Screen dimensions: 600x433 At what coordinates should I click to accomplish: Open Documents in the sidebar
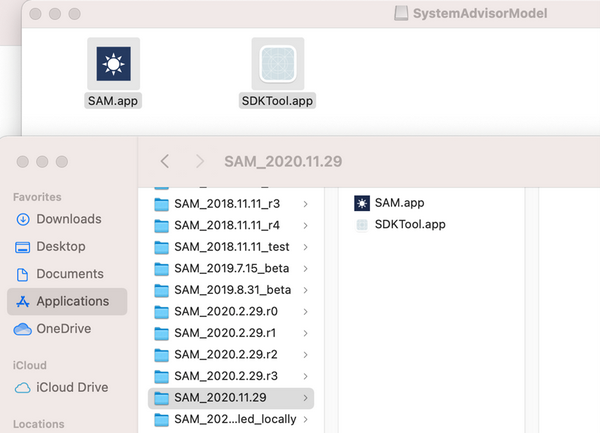click(x=69, y=274)
